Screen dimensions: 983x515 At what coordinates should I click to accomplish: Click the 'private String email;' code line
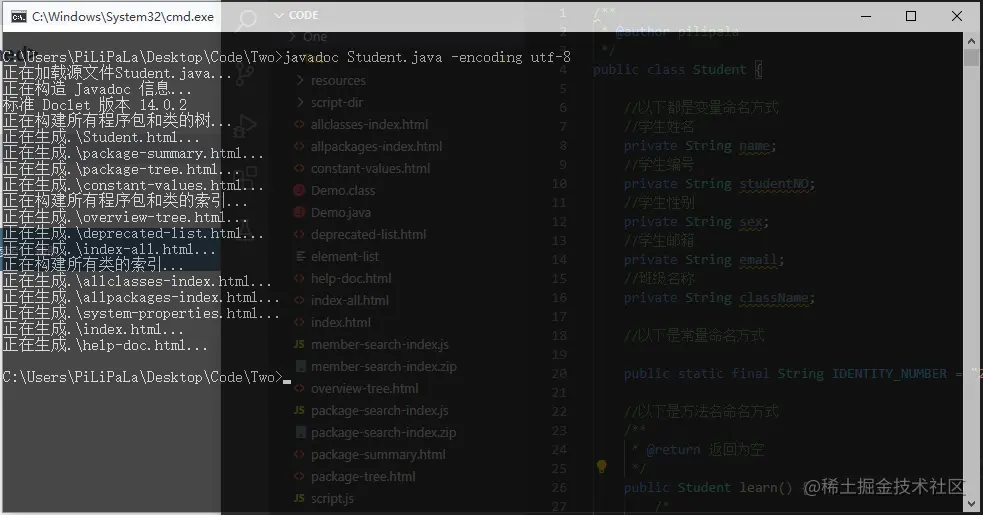[704, 260]
